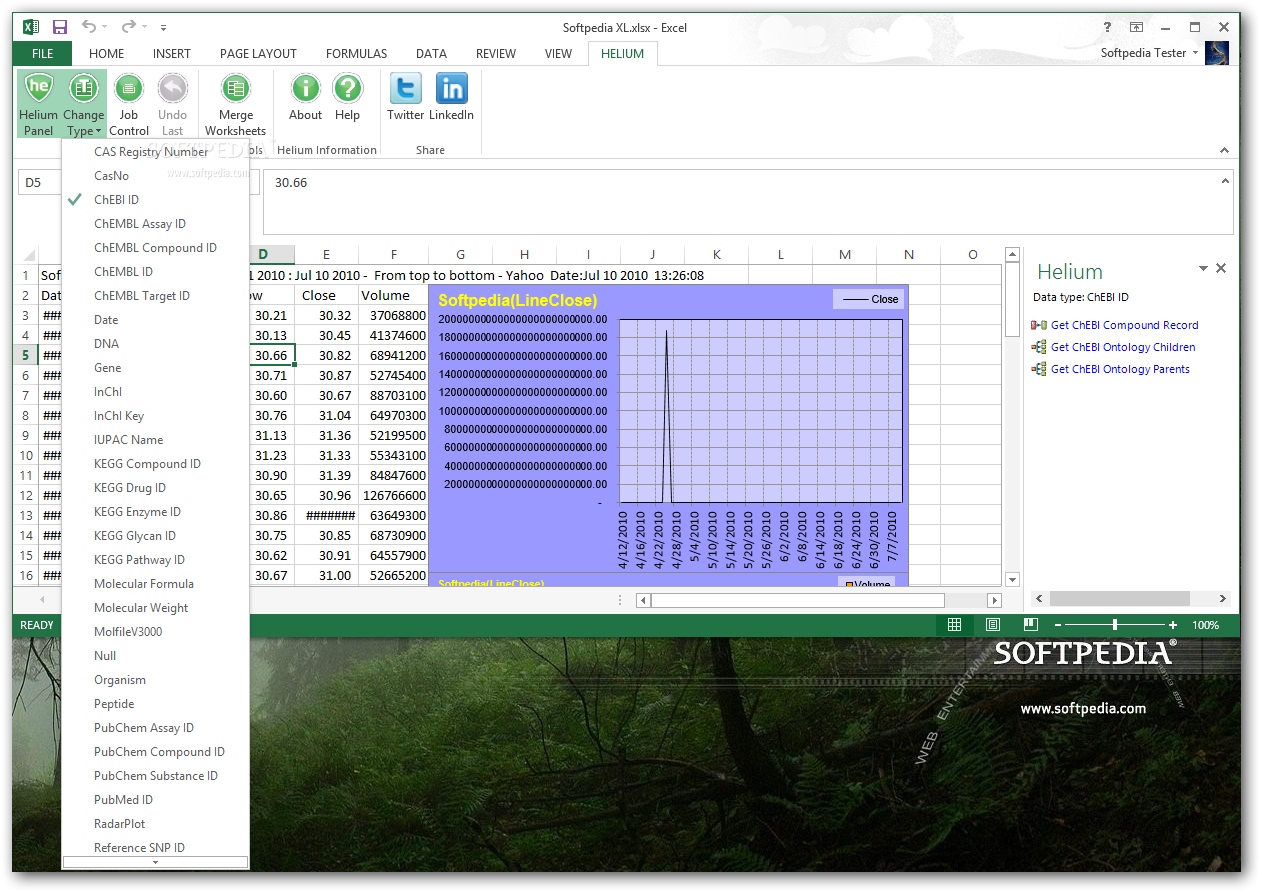
Task: Close the Helium task pane
Action: tap(1221, 269)
